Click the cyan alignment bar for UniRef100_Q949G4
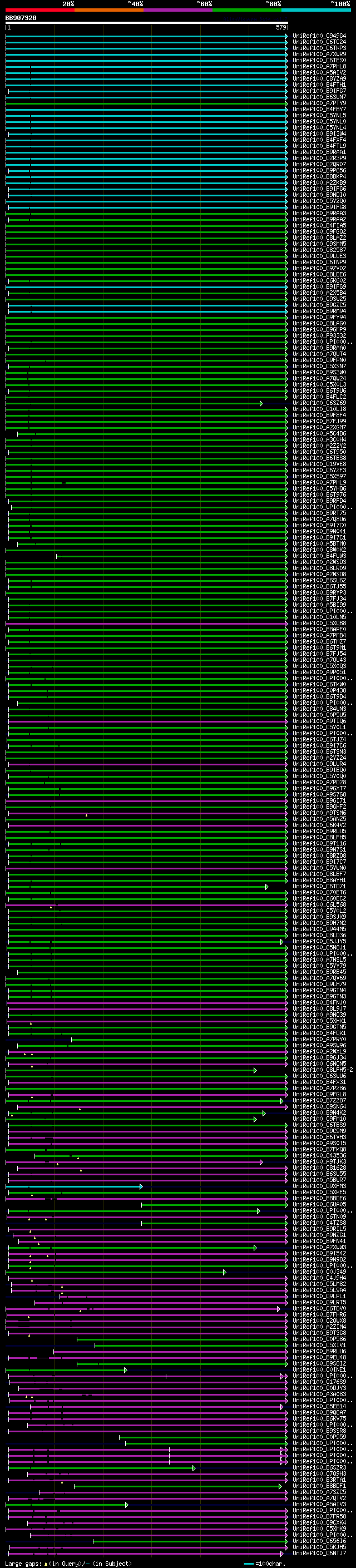 click(147, 36)
